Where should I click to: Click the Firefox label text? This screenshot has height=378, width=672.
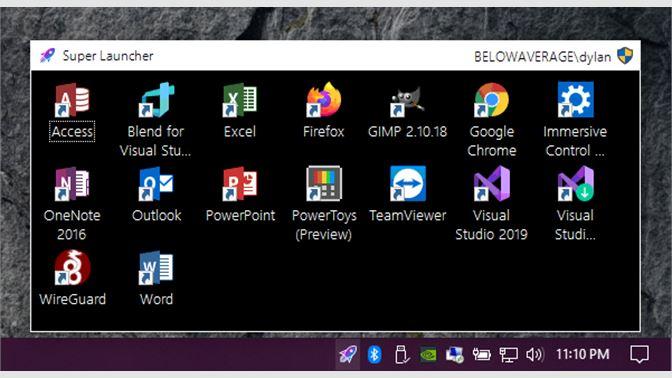point(324,132)
